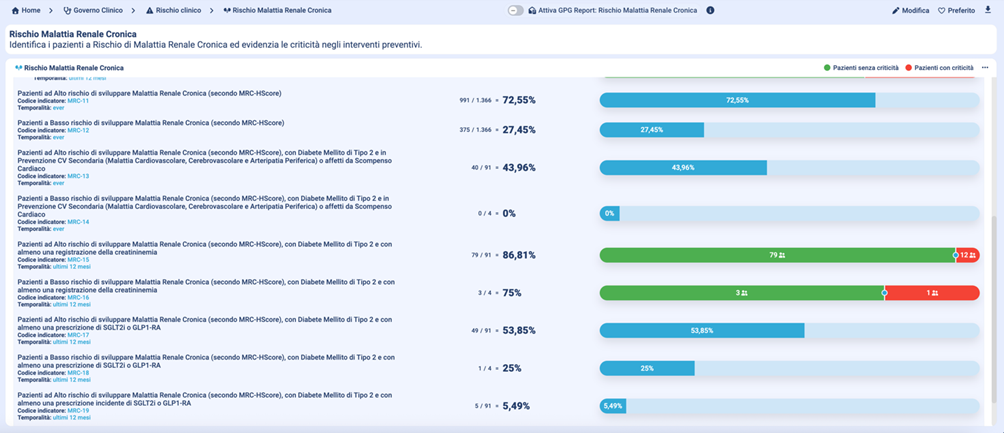The width and height of the screenshot is (1004, 433).
Task: Click the Home icon in breadcrumb
Action: (x=15, y=10)
